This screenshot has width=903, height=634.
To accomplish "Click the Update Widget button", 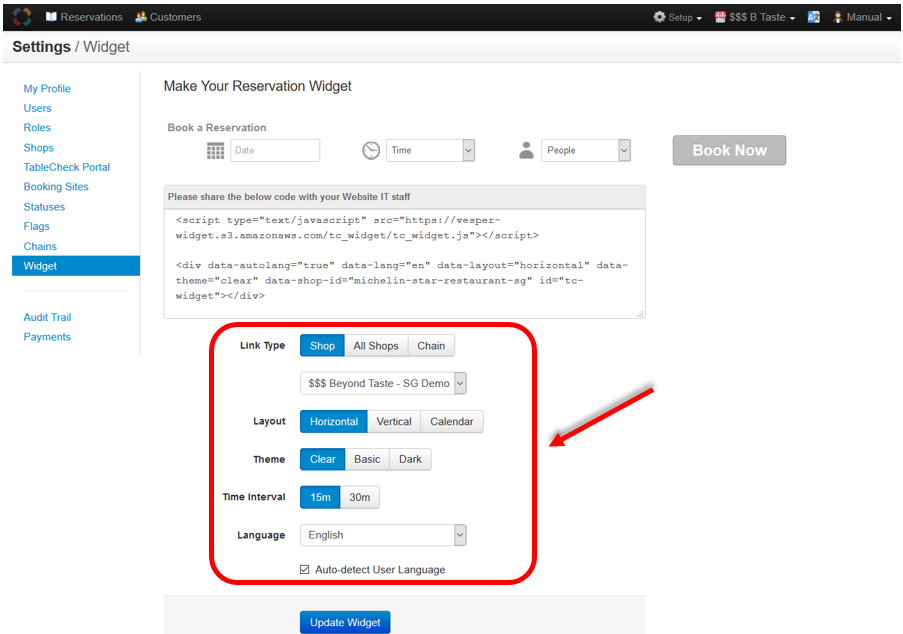I will [x=345, y=622].
